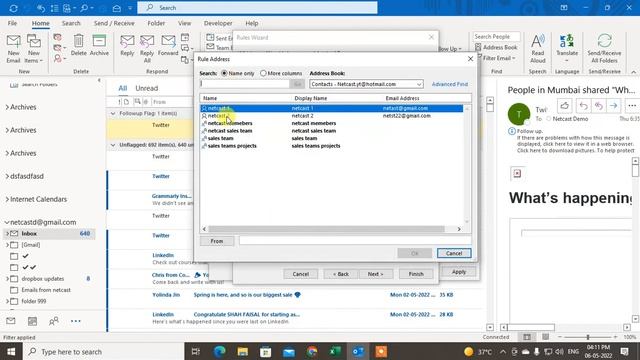The height and width of the screenshot is (360, 640).
Task: Click the search text field in Rule Address
Action: point(244,84)
